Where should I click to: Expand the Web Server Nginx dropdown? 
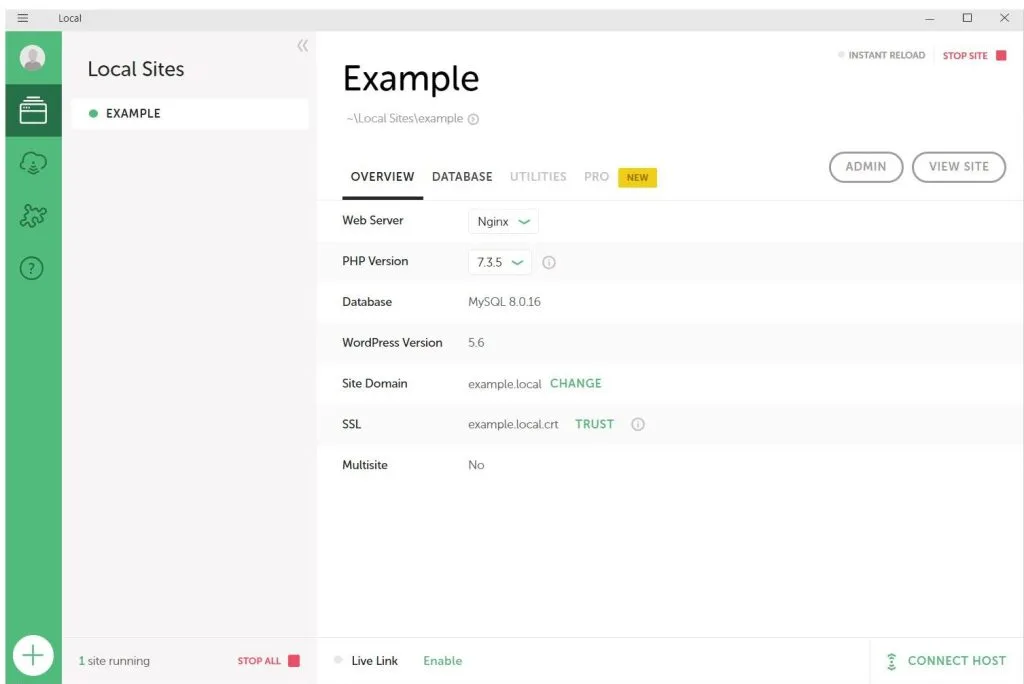pyautogui.click(x=503, y=222)
